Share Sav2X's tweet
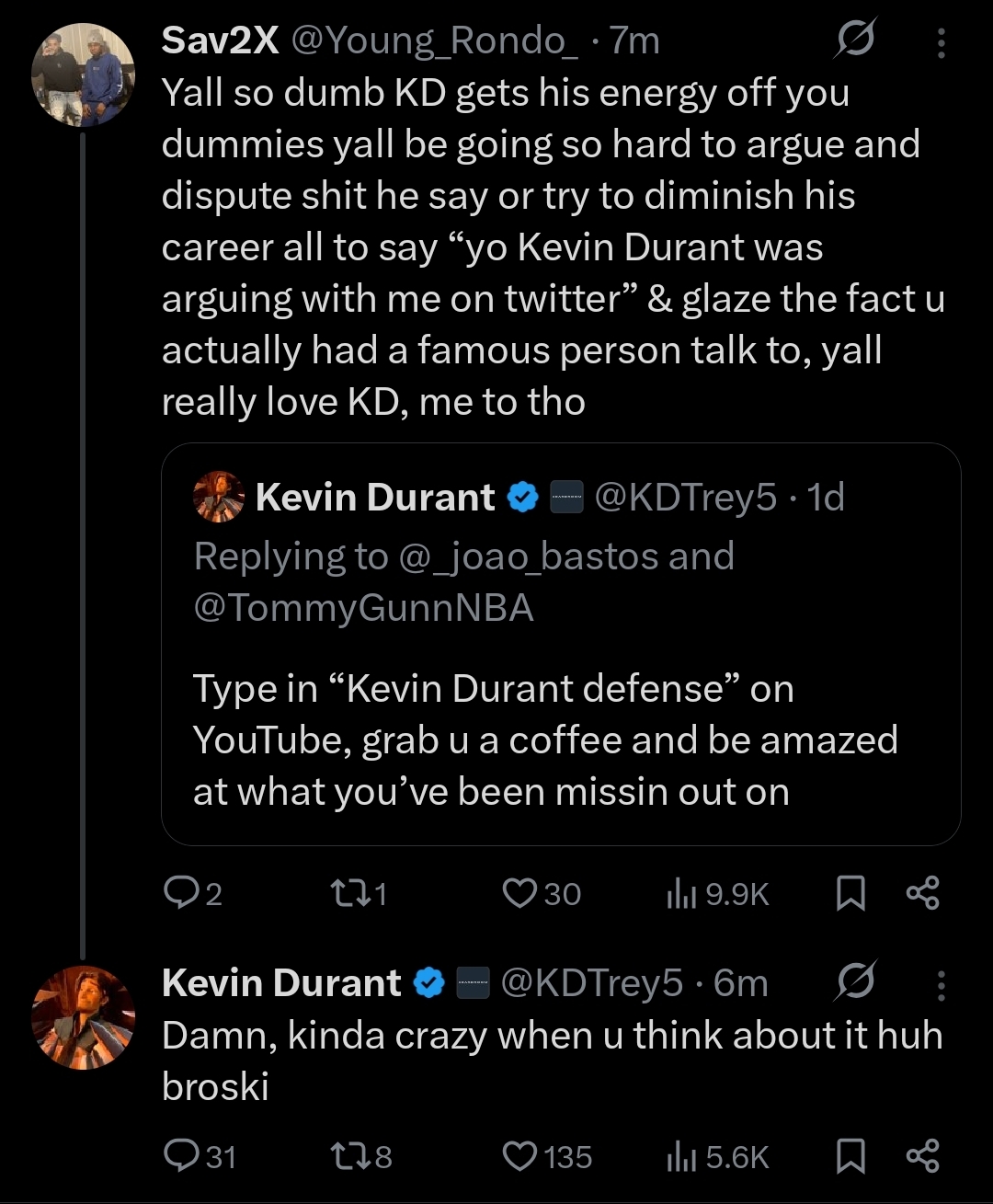 [922, 893]
